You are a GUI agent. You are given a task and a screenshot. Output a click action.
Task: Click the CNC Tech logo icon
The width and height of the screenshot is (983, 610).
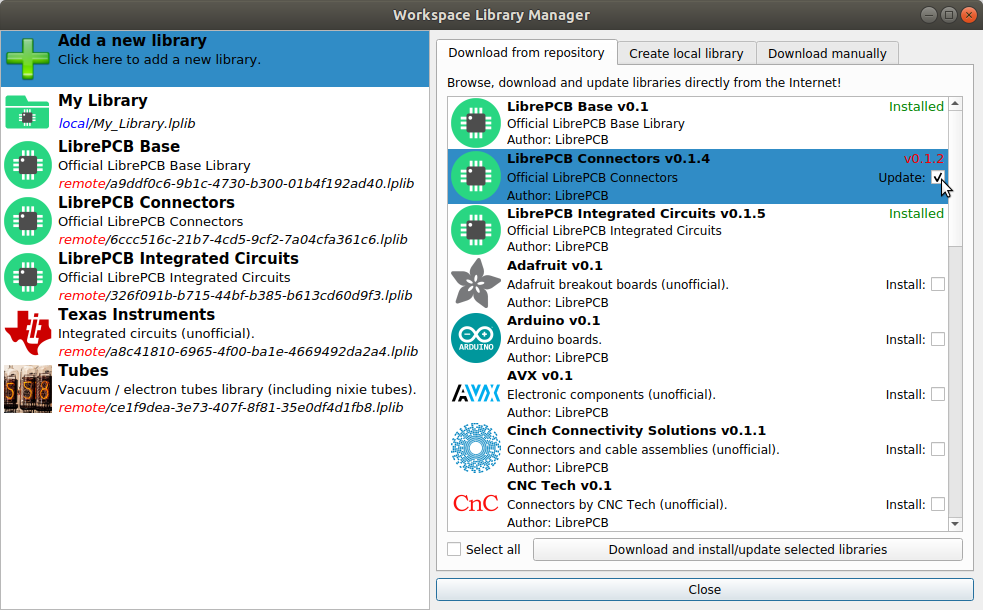pos(475,504)
